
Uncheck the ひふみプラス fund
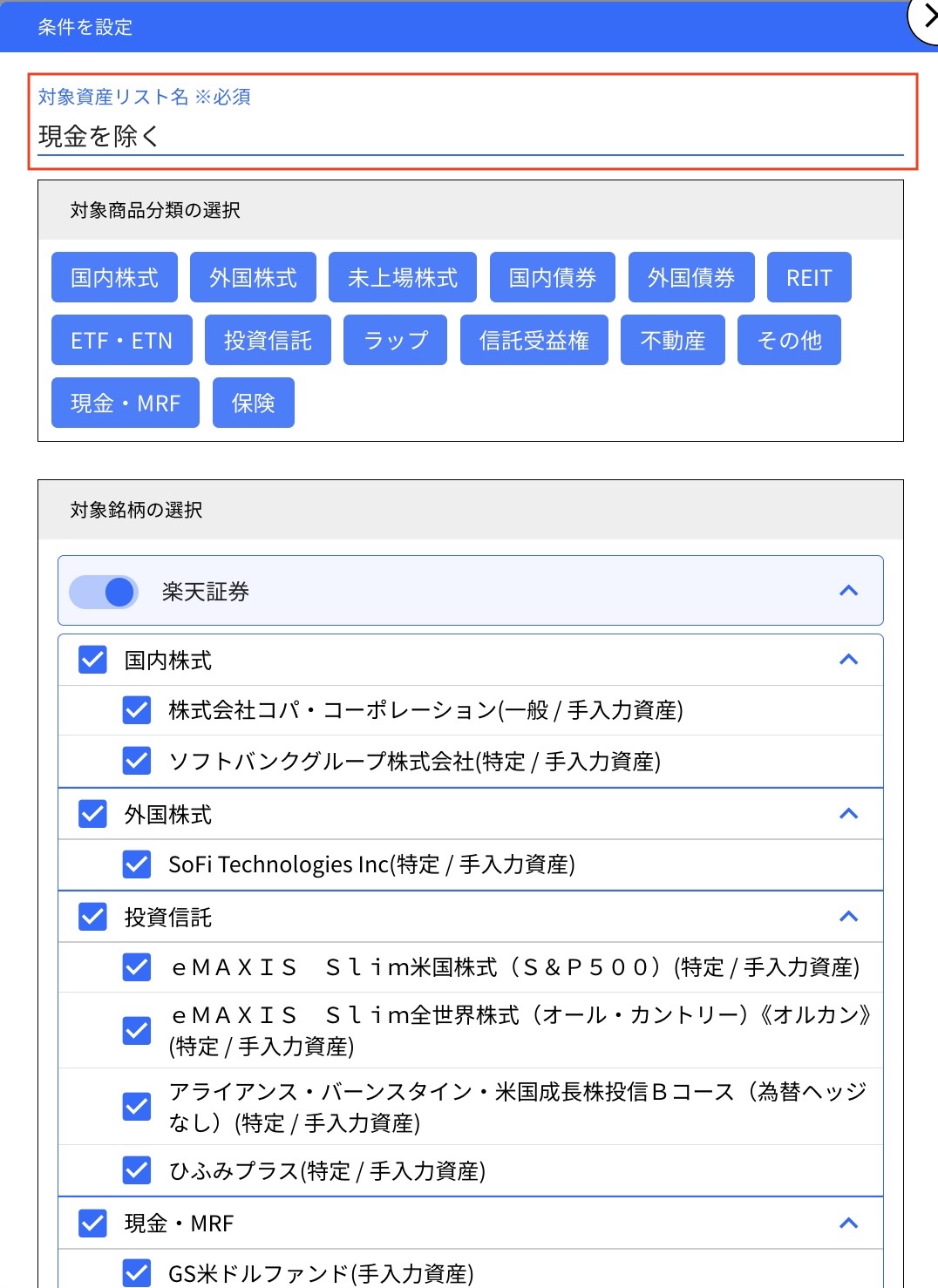pyautogui.click(x=136, y=1170)
